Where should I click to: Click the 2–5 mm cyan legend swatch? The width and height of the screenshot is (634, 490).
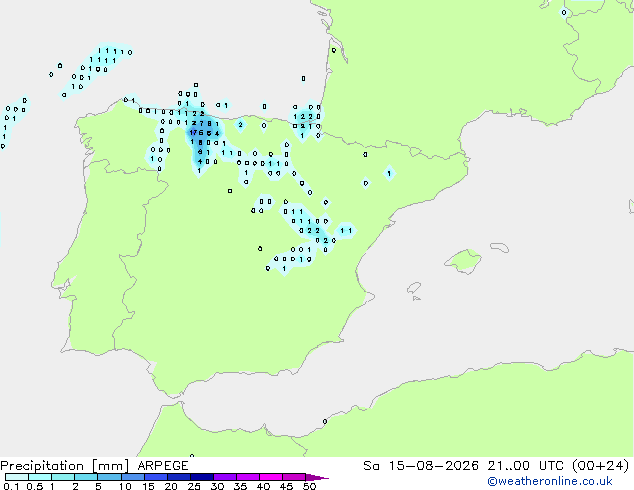click(86, 477)
